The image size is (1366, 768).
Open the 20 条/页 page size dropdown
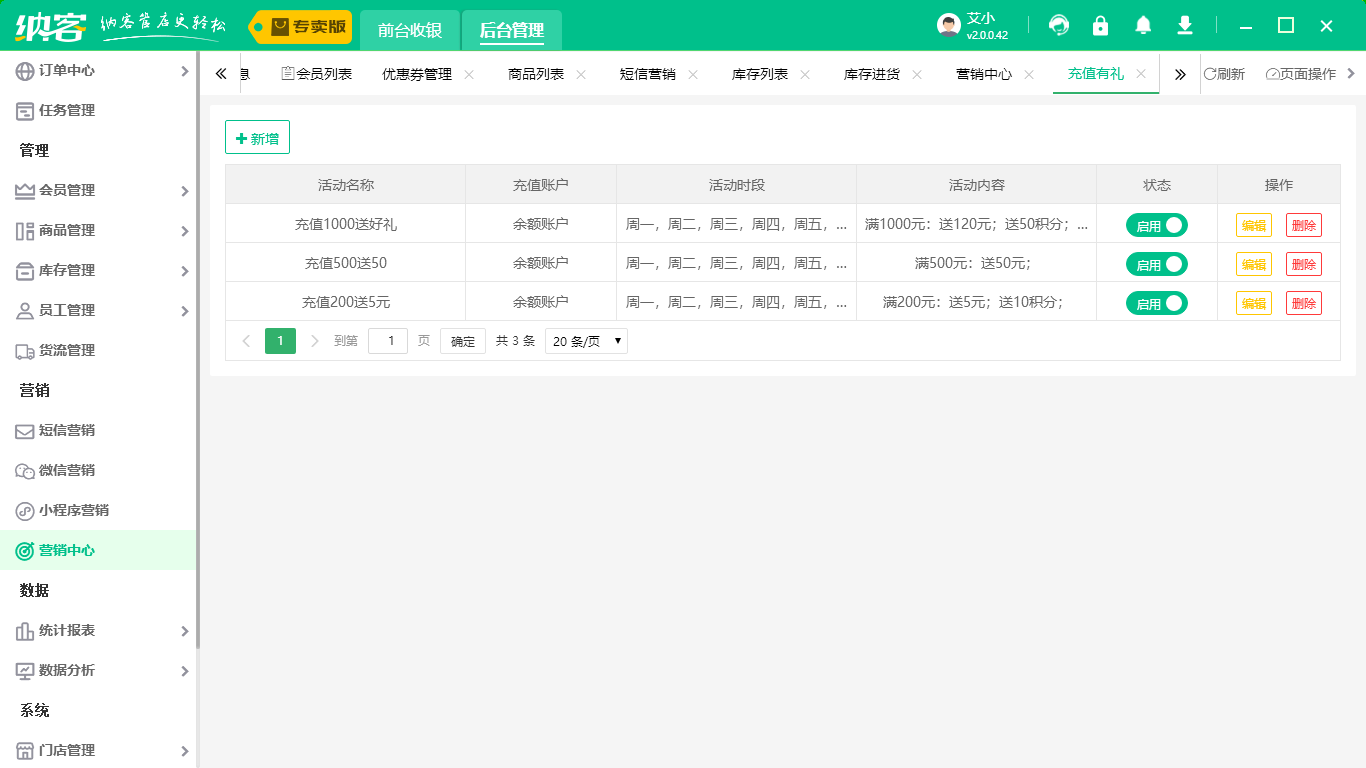[586, 341]
